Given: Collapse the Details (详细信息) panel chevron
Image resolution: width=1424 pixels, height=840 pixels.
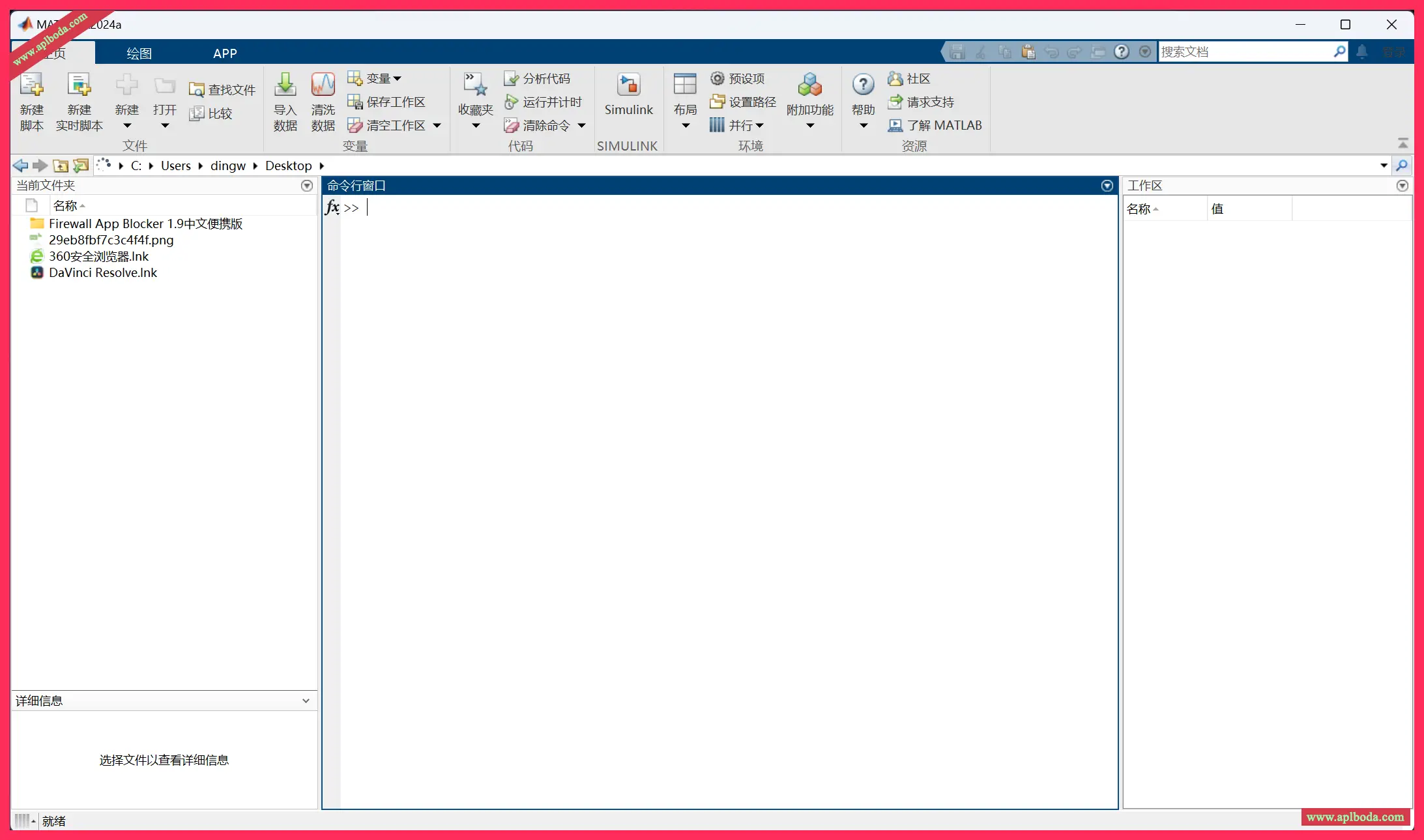Looking at the screenshot, I should tap(306, 701).
